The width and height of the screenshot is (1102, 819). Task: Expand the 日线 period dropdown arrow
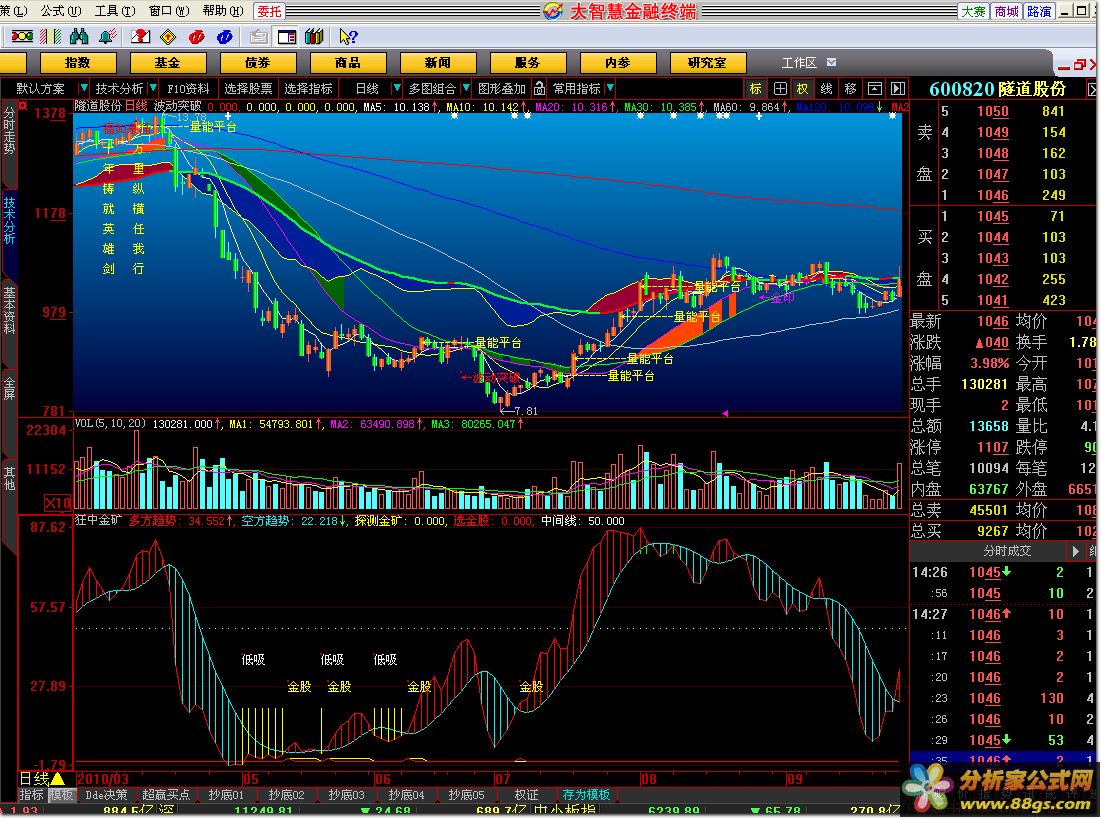[396, 88]
